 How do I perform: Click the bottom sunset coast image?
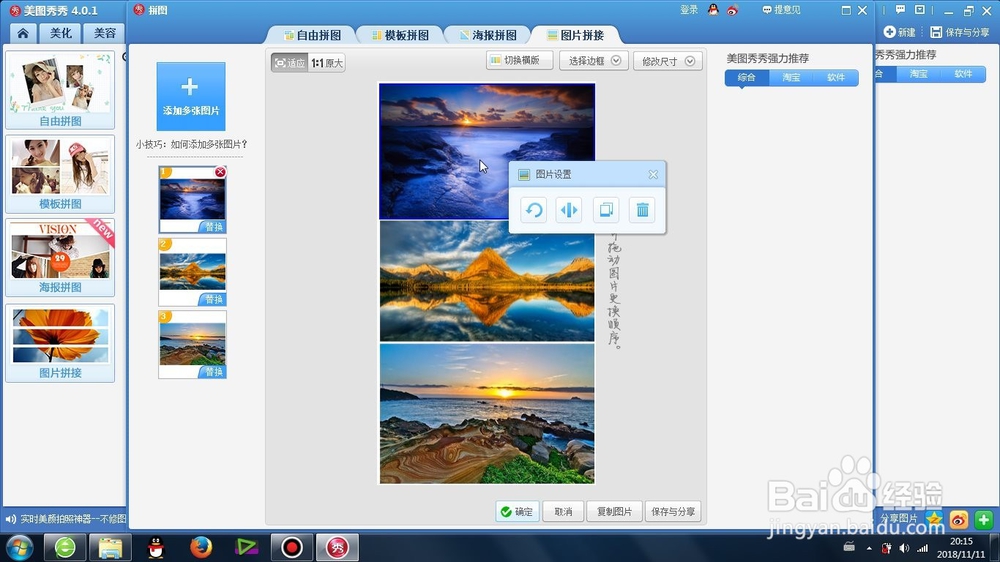pos(487,413)
